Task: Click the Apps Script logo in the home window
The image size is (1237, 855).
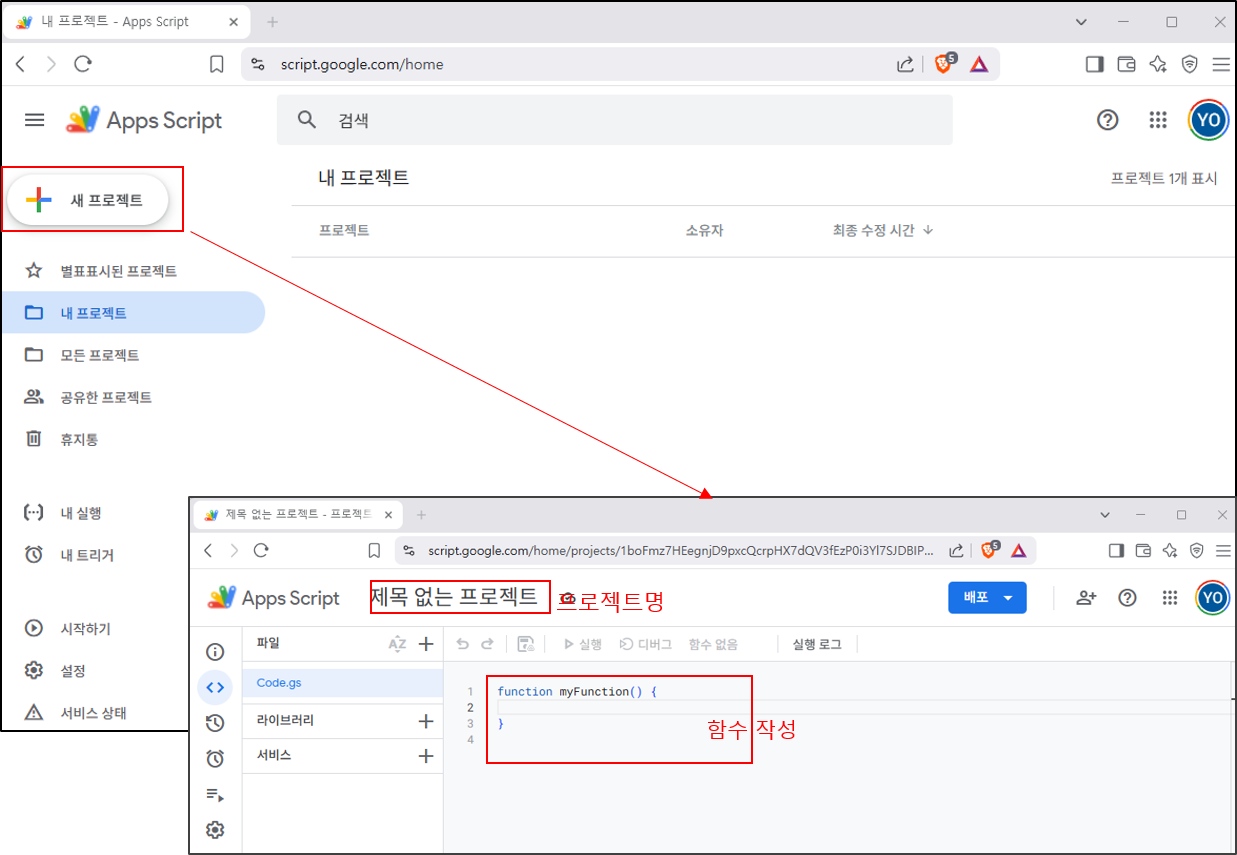Action: [x=144, y=120]
